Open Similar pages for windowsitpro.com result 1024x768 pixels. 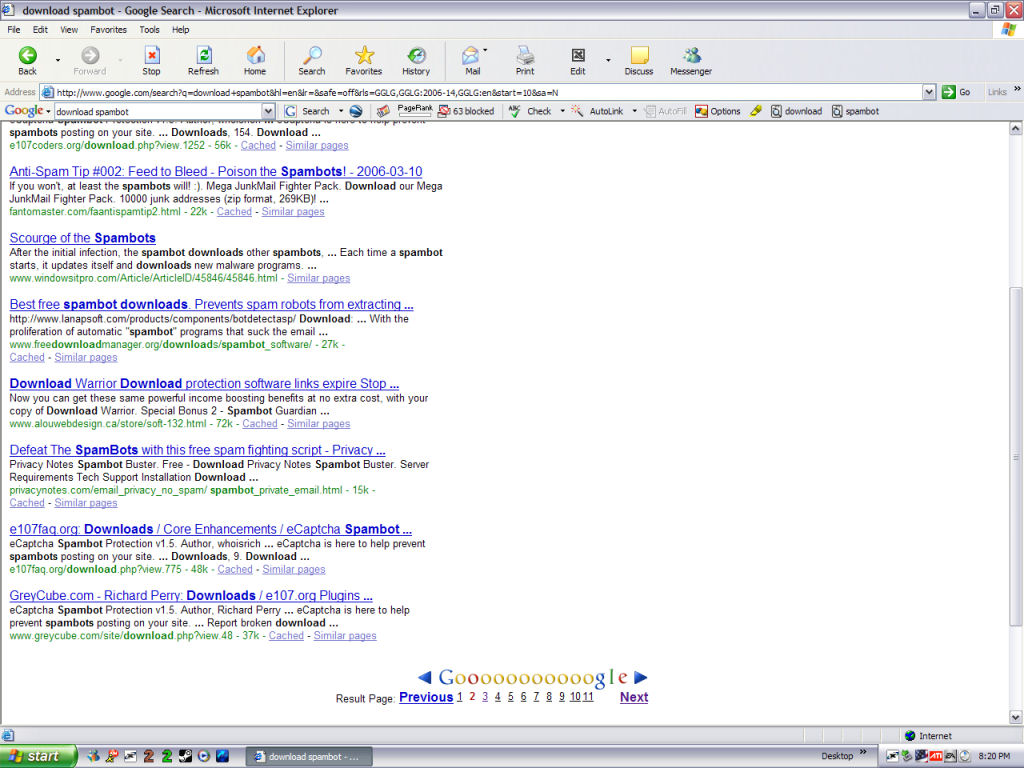click(x=319, y=278)
